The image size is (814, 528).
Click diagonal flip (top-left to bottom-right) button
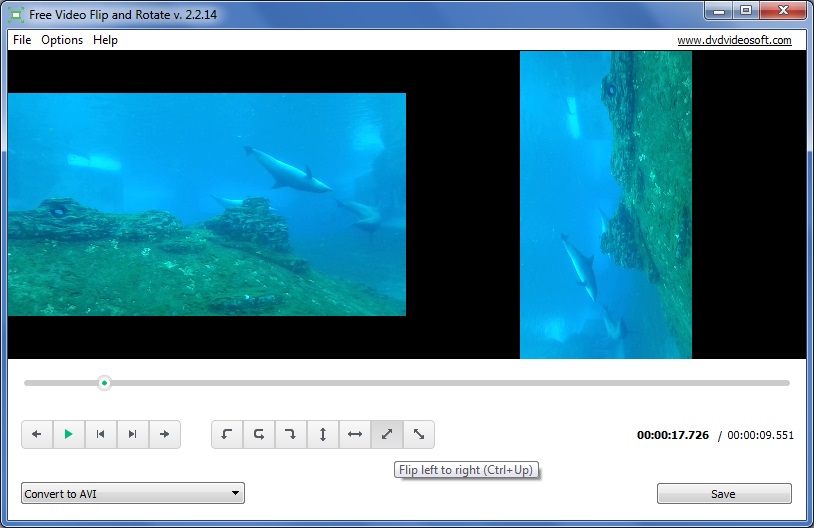click(418, 434)
